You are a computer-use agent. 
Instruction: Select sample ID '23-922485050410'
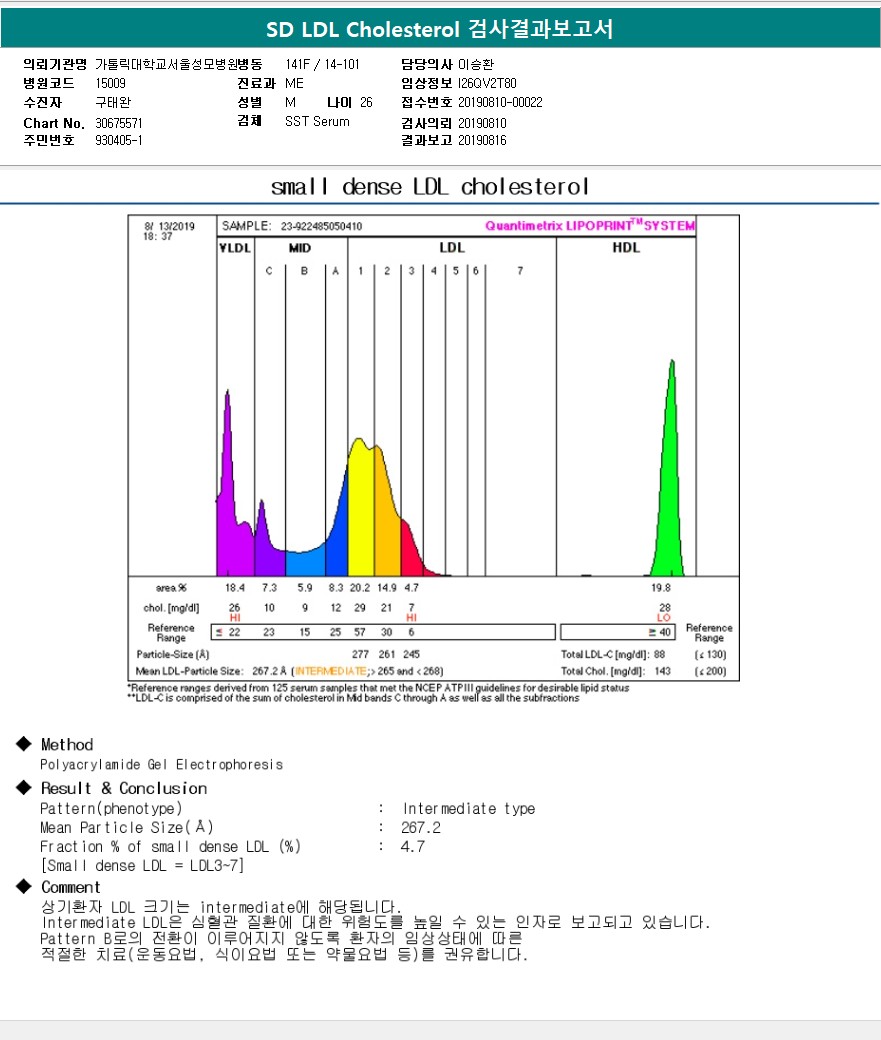tap(321, 226)
